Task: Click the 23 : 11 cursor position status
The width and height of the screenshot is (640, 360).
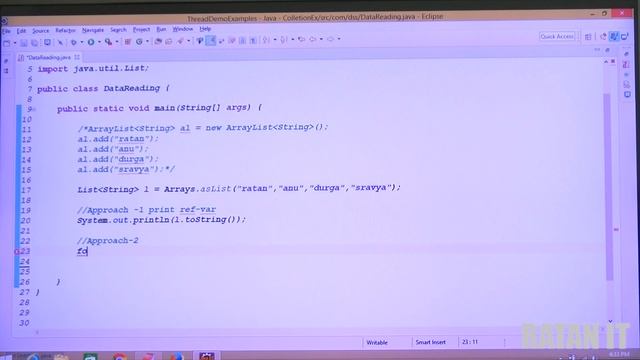Action: click(470, 342)
